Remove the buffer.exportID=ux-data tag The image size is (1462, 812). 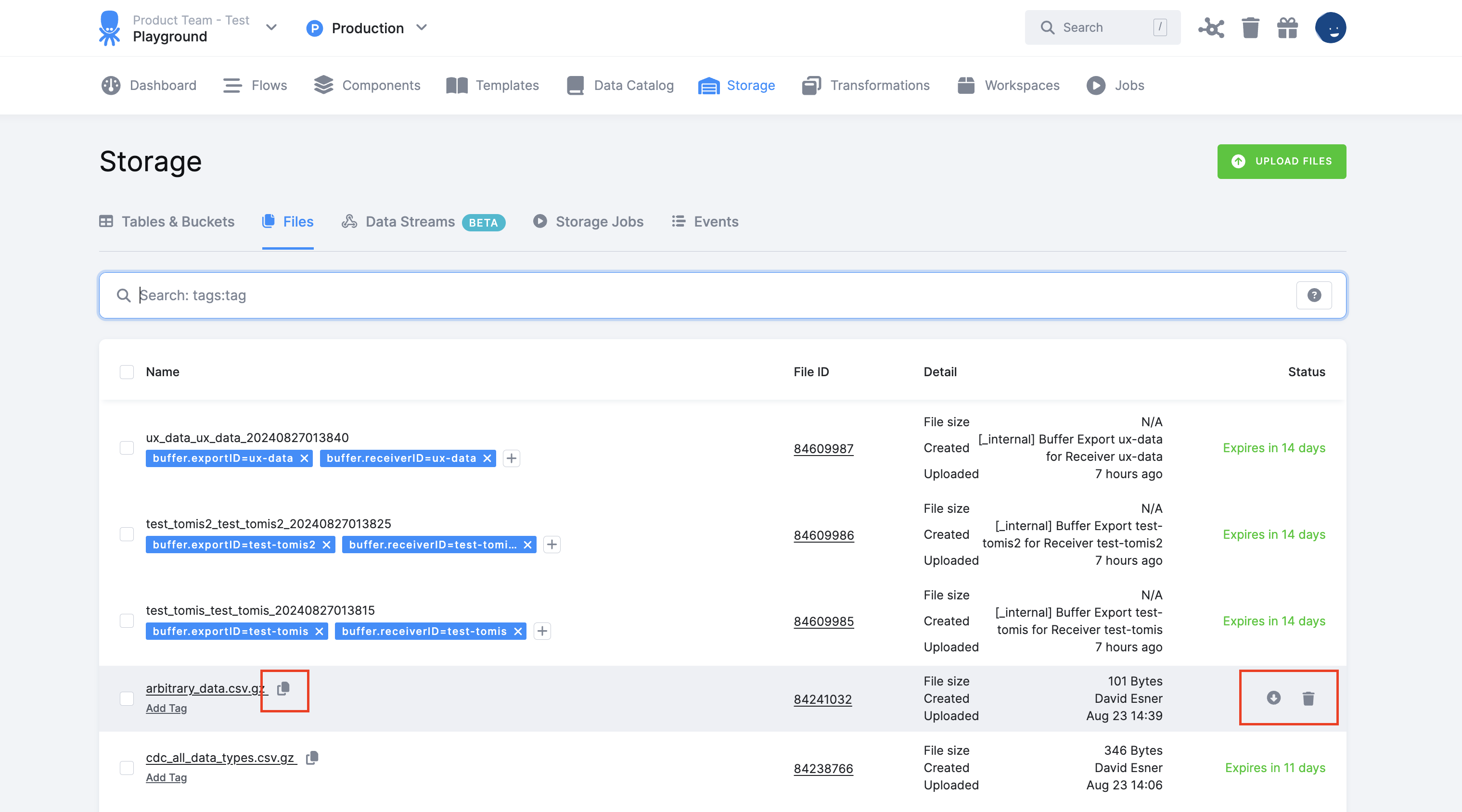tap(304, 458)
